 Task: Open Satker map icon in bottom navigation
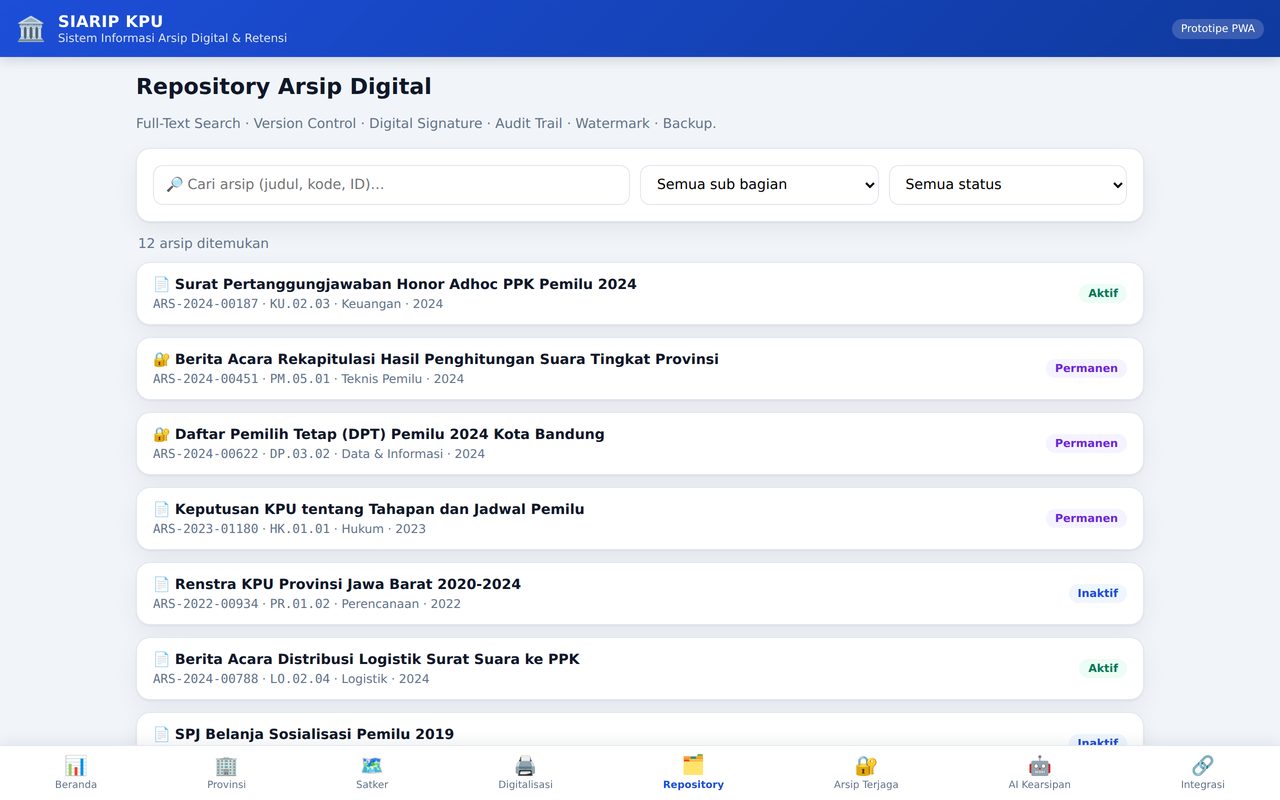(372, 766)
